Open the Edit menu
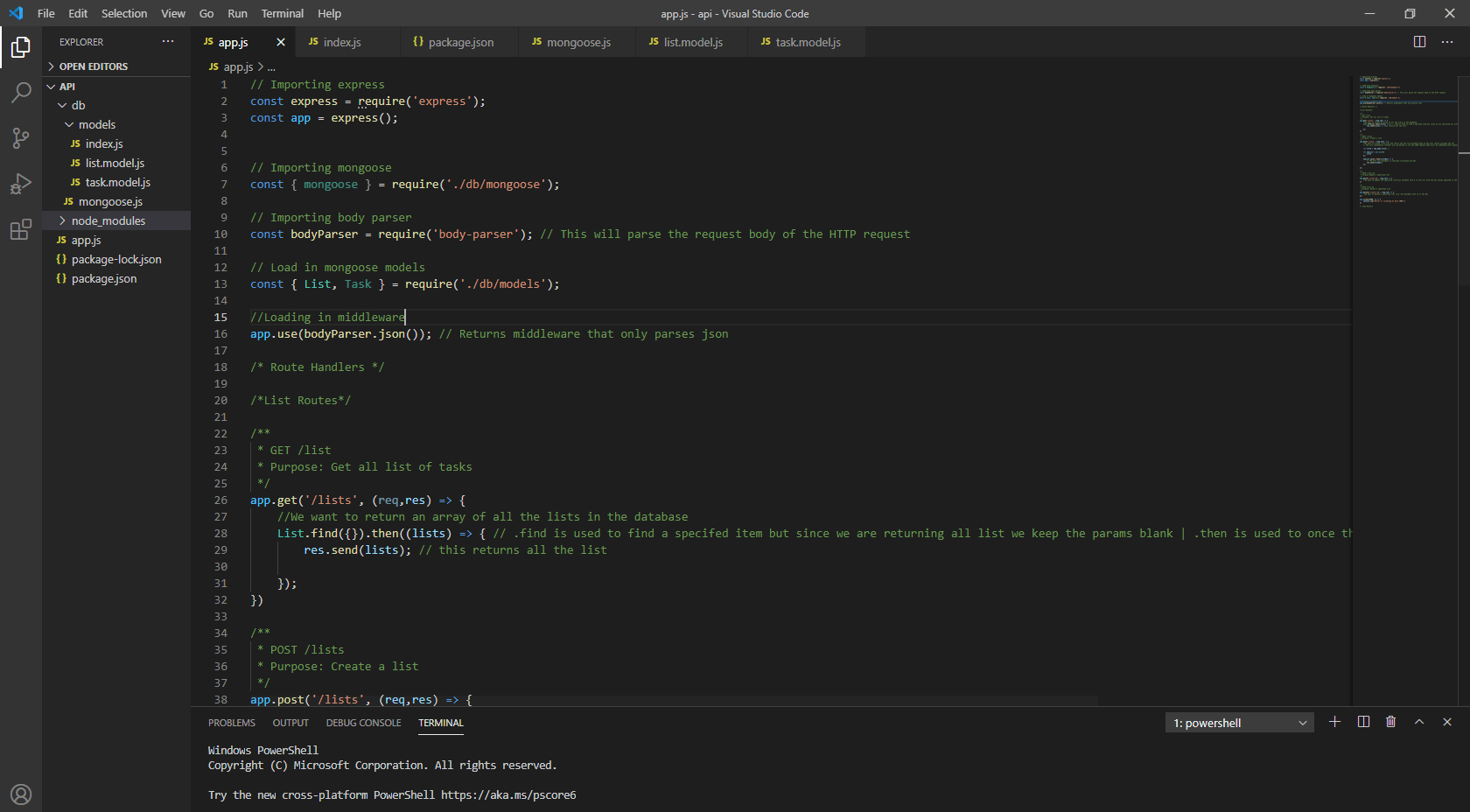 pos(78,13)
